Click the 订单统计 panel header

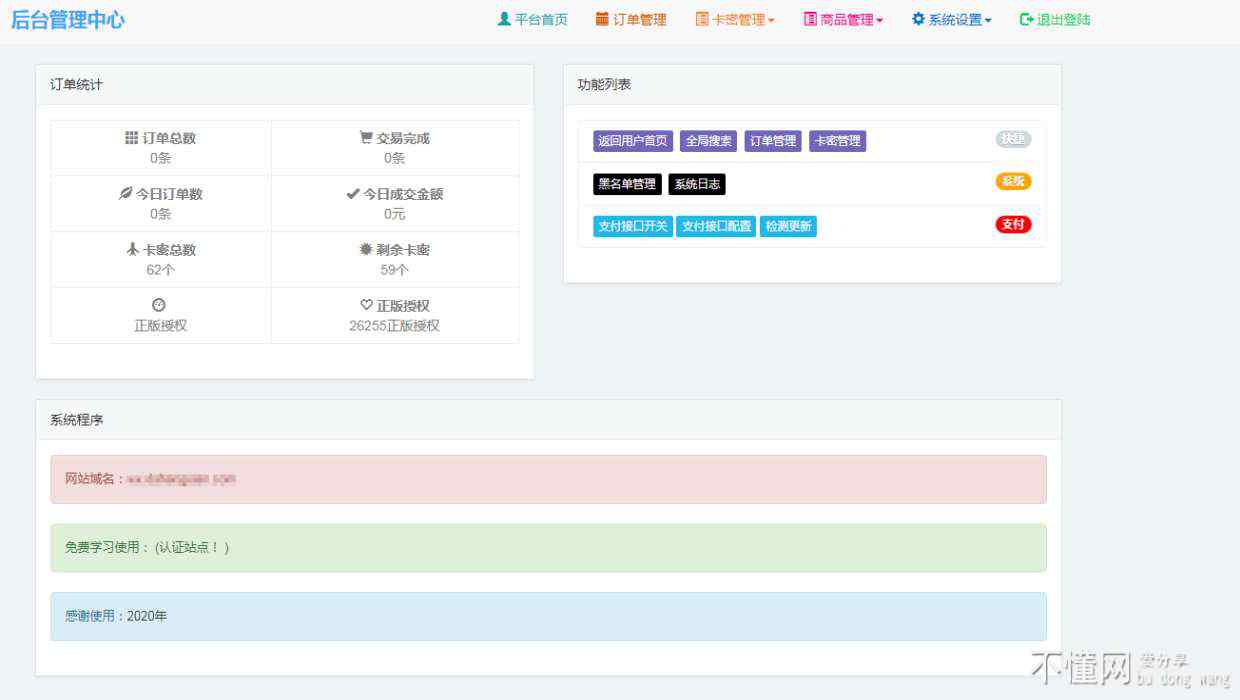[284, 85]
